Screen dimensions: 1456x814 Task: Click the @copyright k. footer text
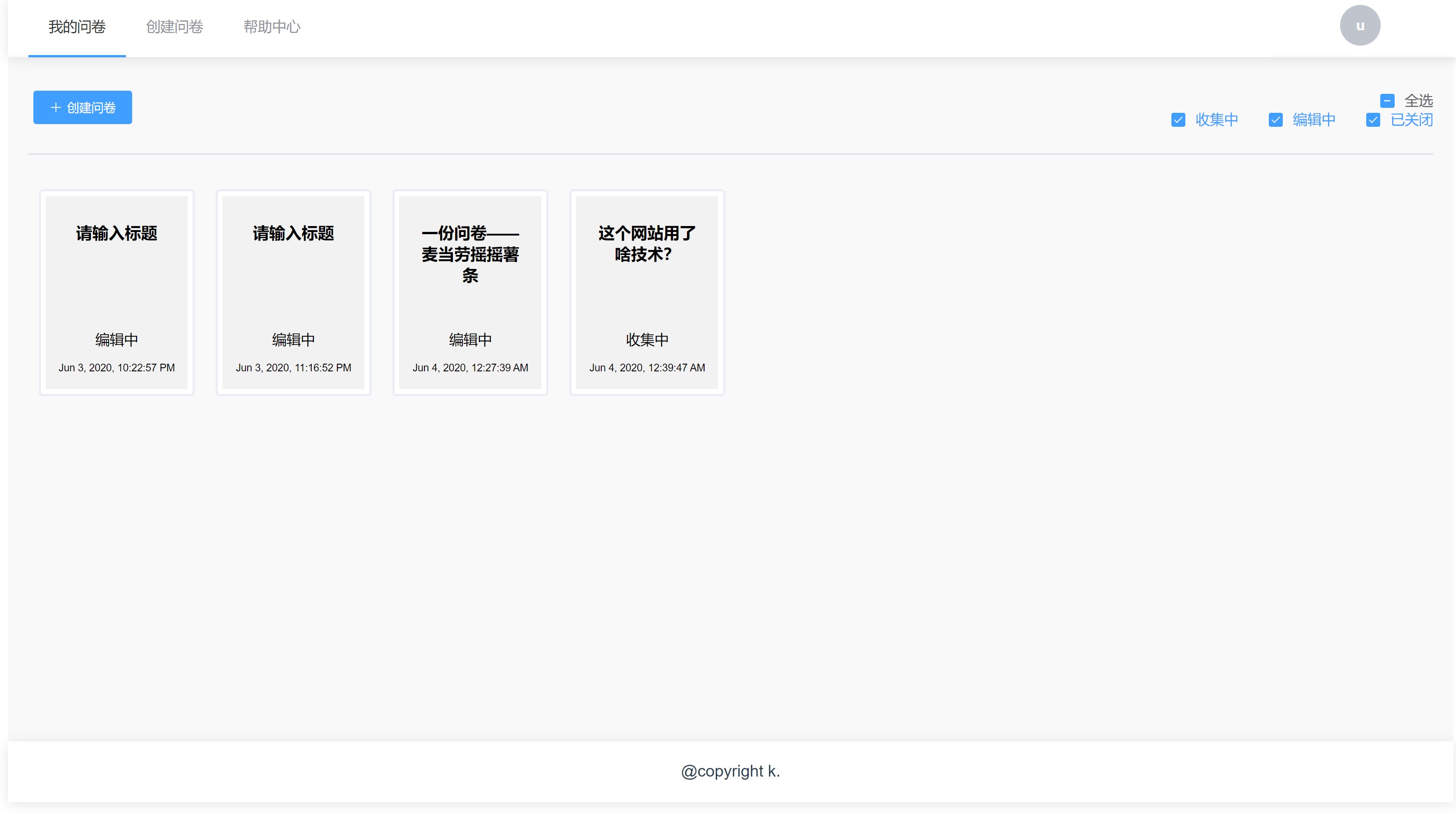click(x=730, y=771)
